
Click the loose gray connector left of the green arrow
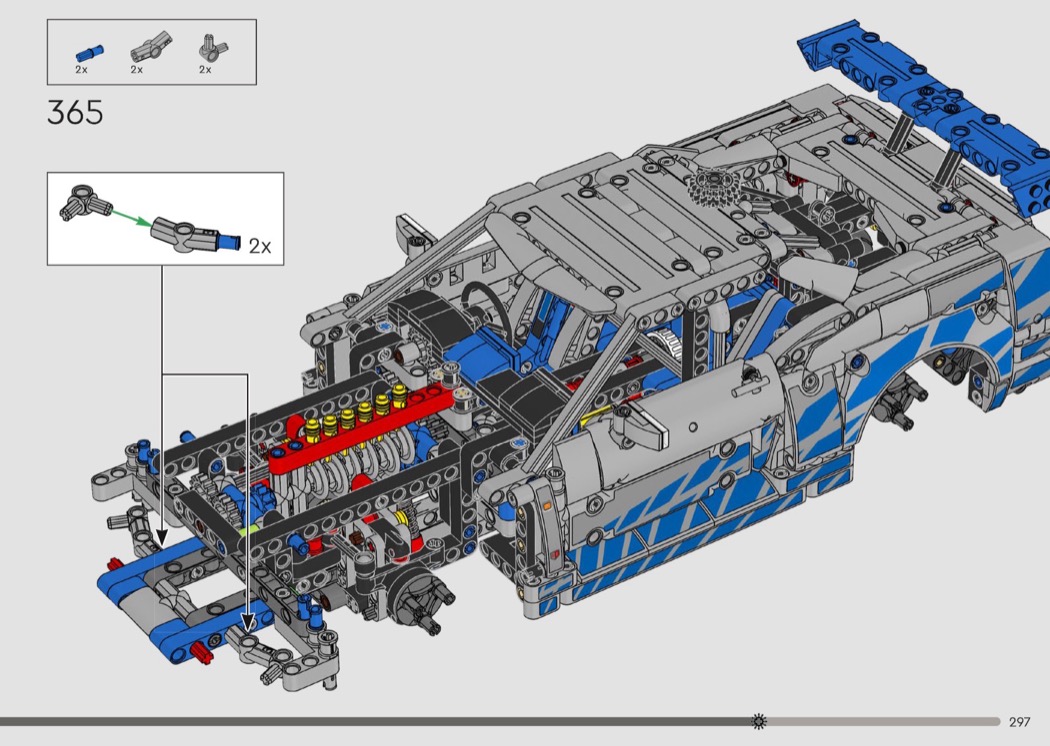coord(84,201)
